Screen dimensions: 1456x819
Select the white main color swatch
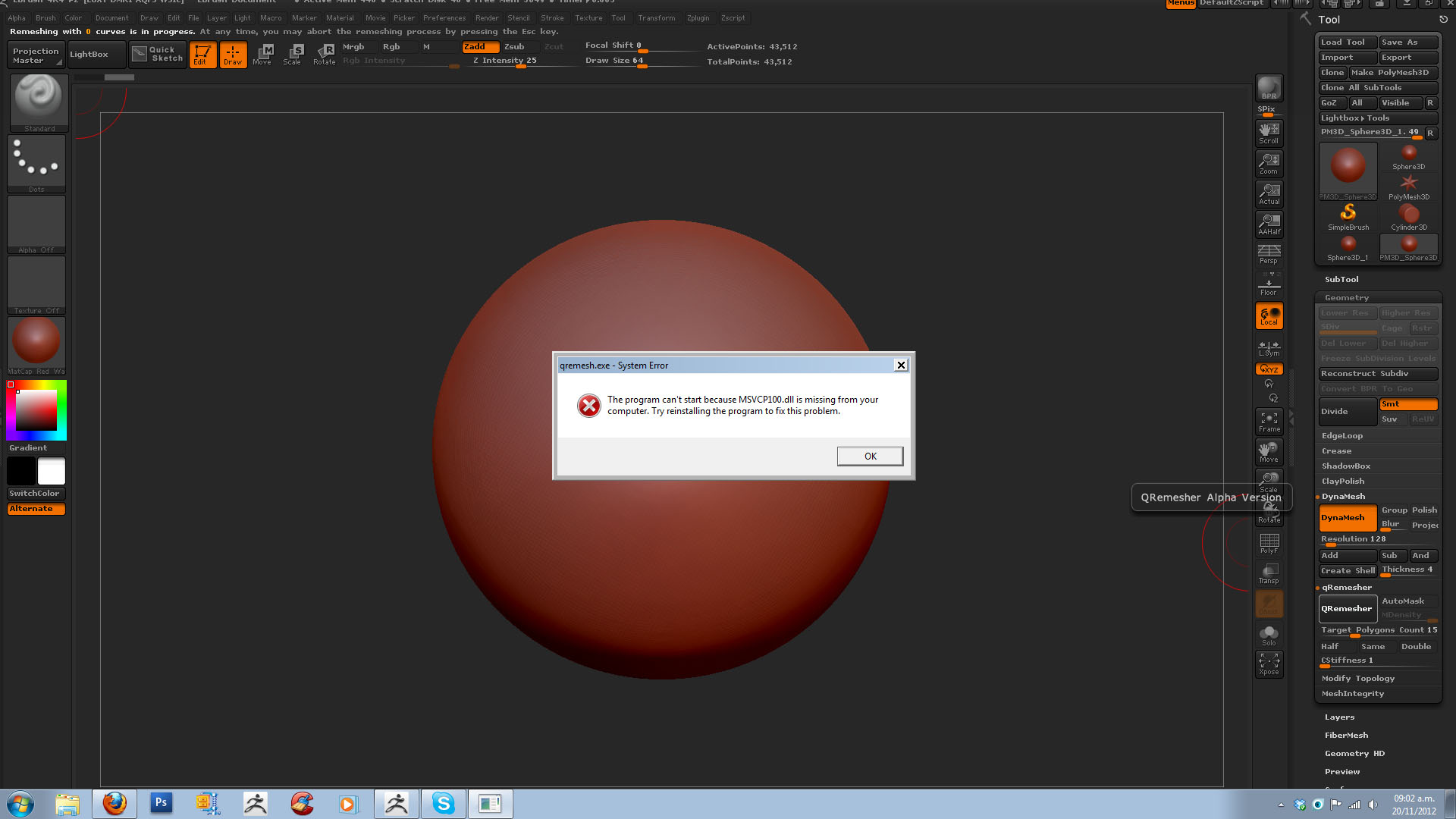tap(52, 471)
